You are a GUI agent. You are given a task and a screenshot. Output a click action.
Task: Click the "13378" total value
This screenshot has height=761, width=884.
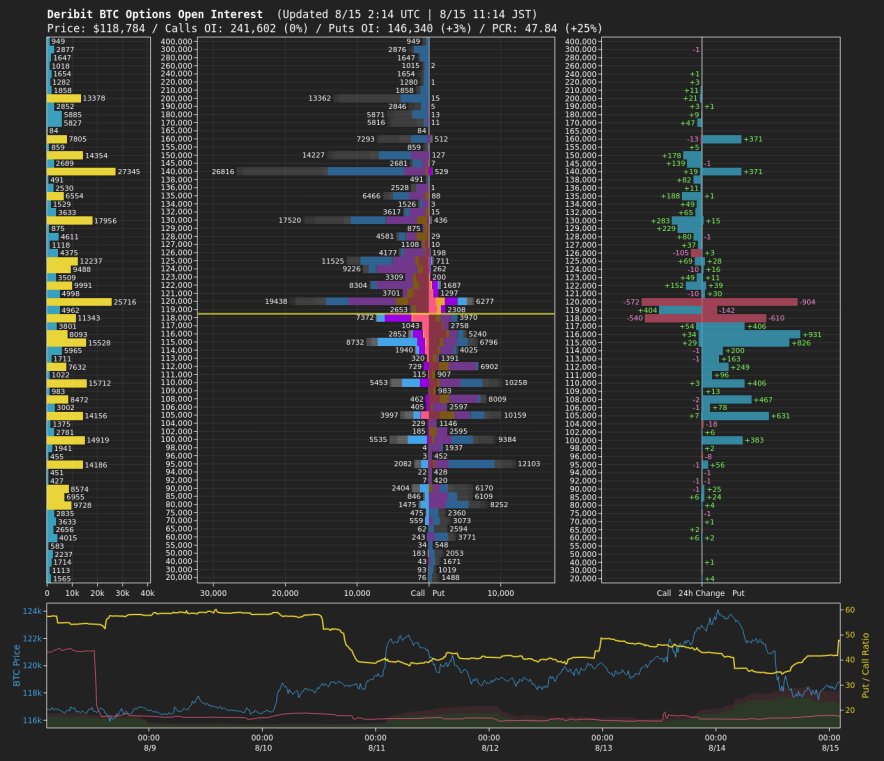tap(94, 98)
